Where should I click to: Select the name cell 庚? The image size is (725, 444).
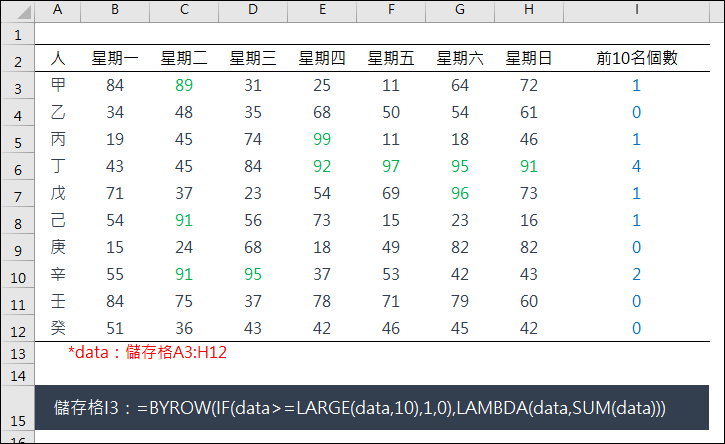pyautogui.click(x=58, y=247)
